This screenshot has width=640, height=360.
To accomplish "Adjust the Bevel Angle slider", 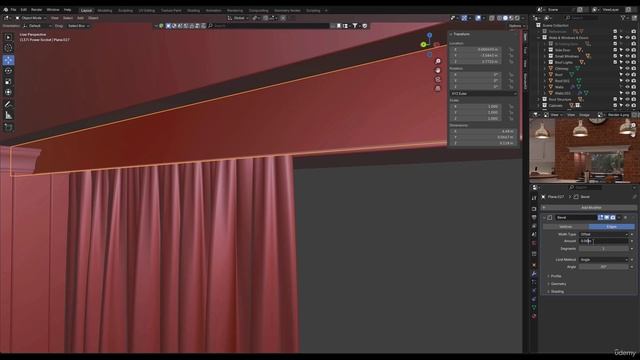I will click(604, 267).
